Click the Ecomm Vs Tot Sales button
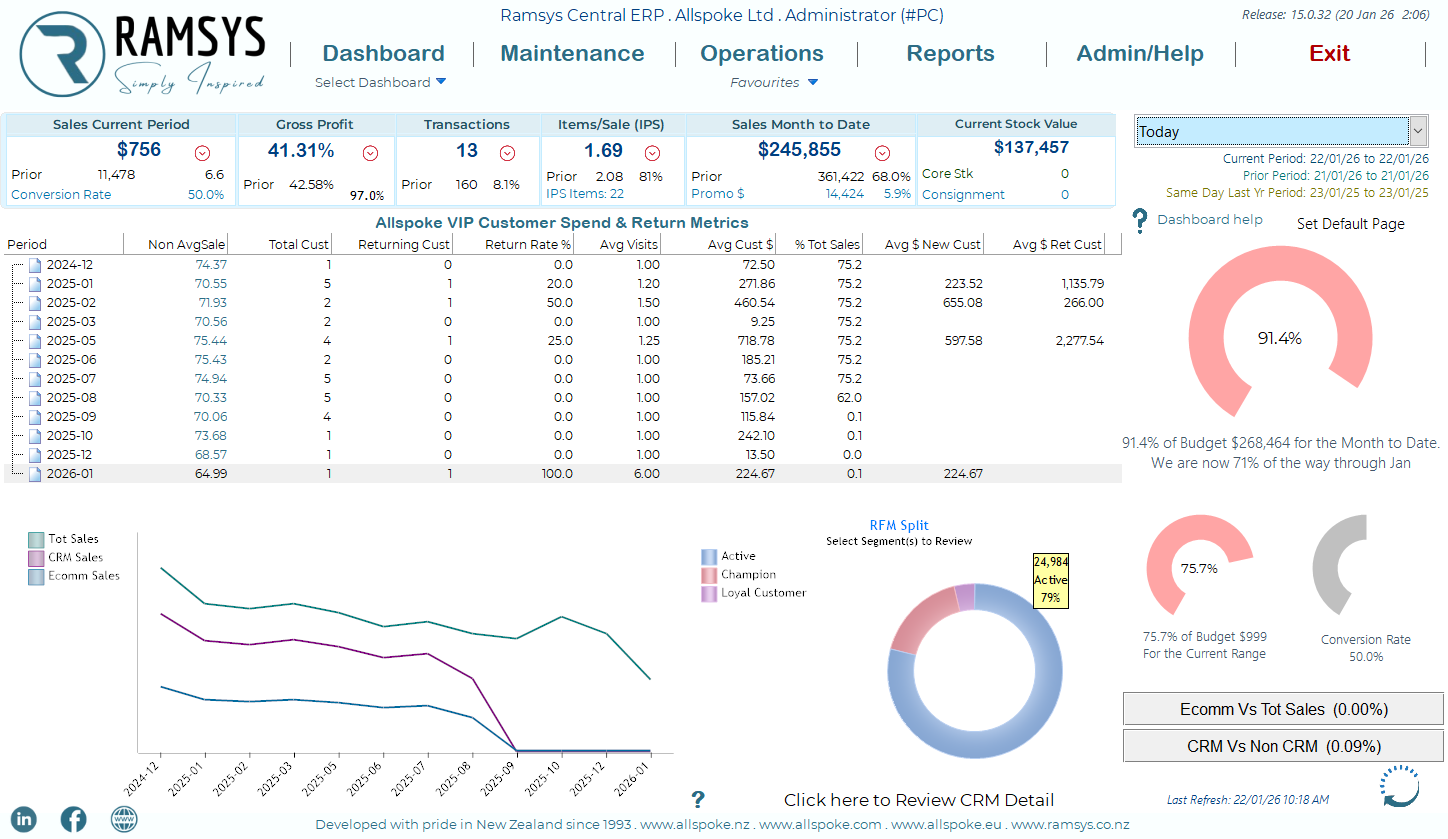1448x839 pixels. [x=1283, y=709]
